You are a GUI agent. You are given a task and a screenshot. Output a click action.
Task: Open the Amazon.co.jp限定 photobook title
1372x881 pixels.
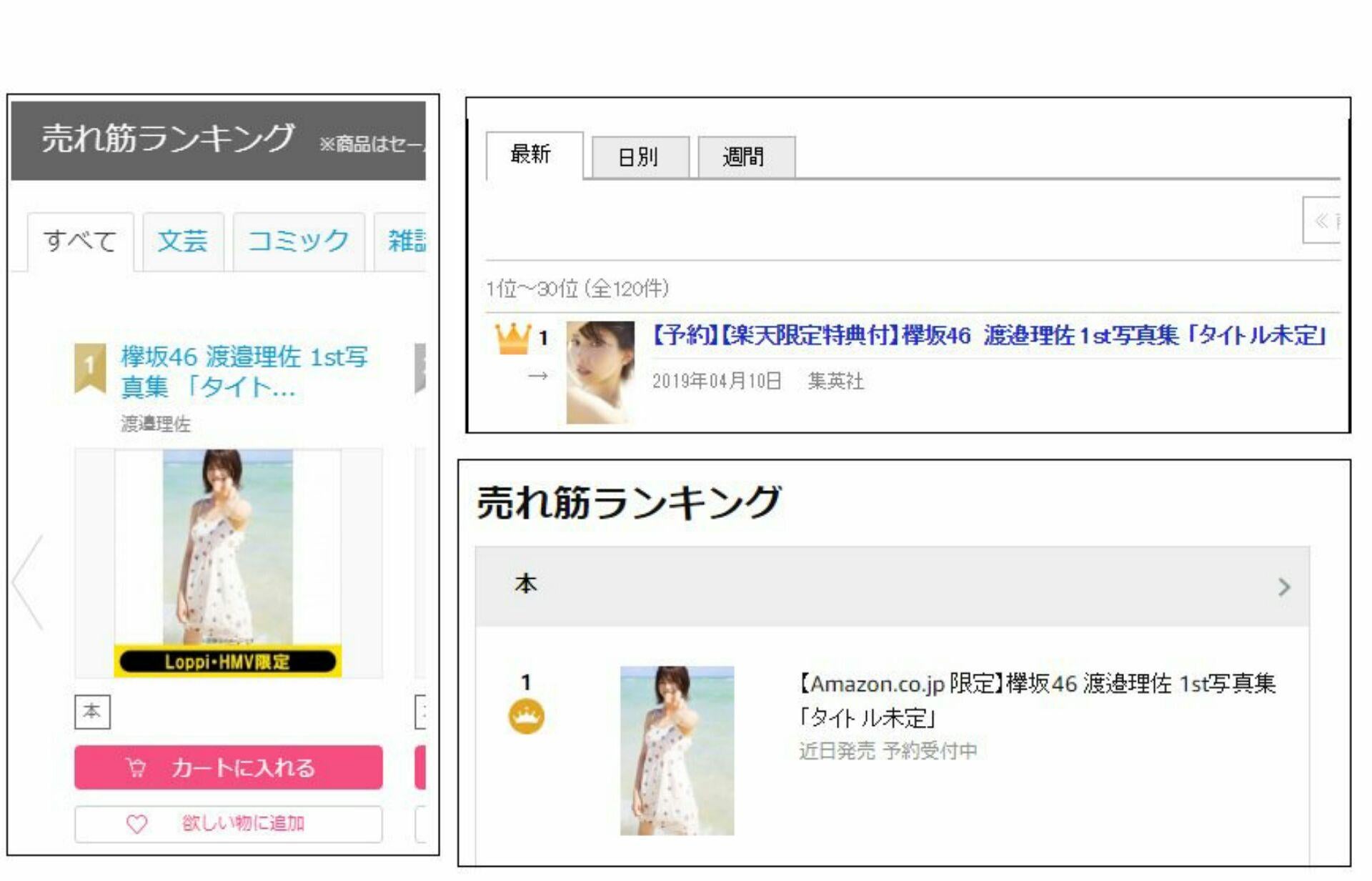(x=1038, y=700)
